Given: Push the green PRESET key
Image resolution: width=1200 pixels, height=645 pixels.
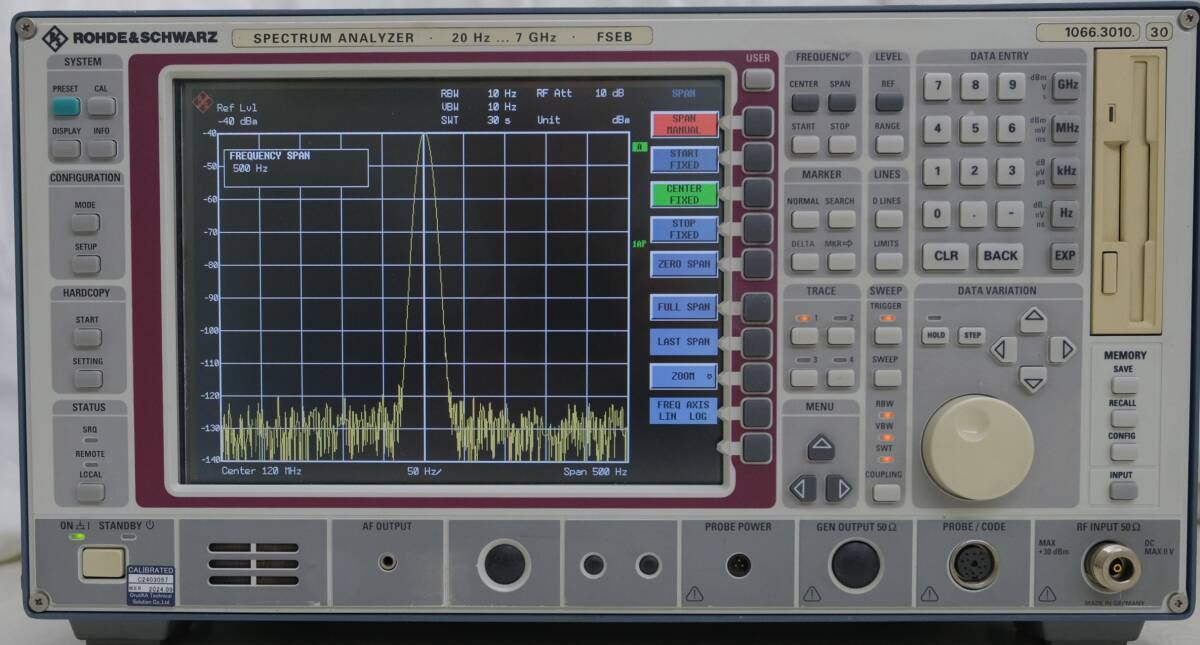Looking at the screenshot, I should click(x=66, y=106).
